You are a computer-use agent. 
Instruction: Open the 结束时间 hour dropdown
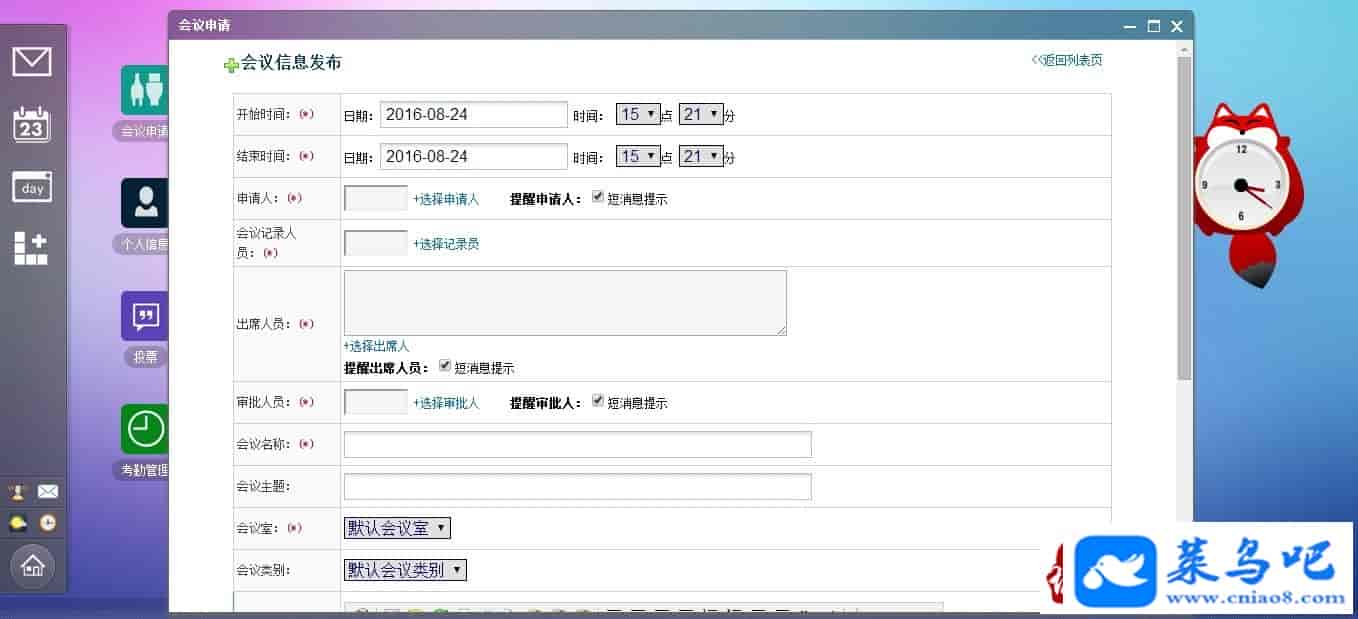(638, 157)
